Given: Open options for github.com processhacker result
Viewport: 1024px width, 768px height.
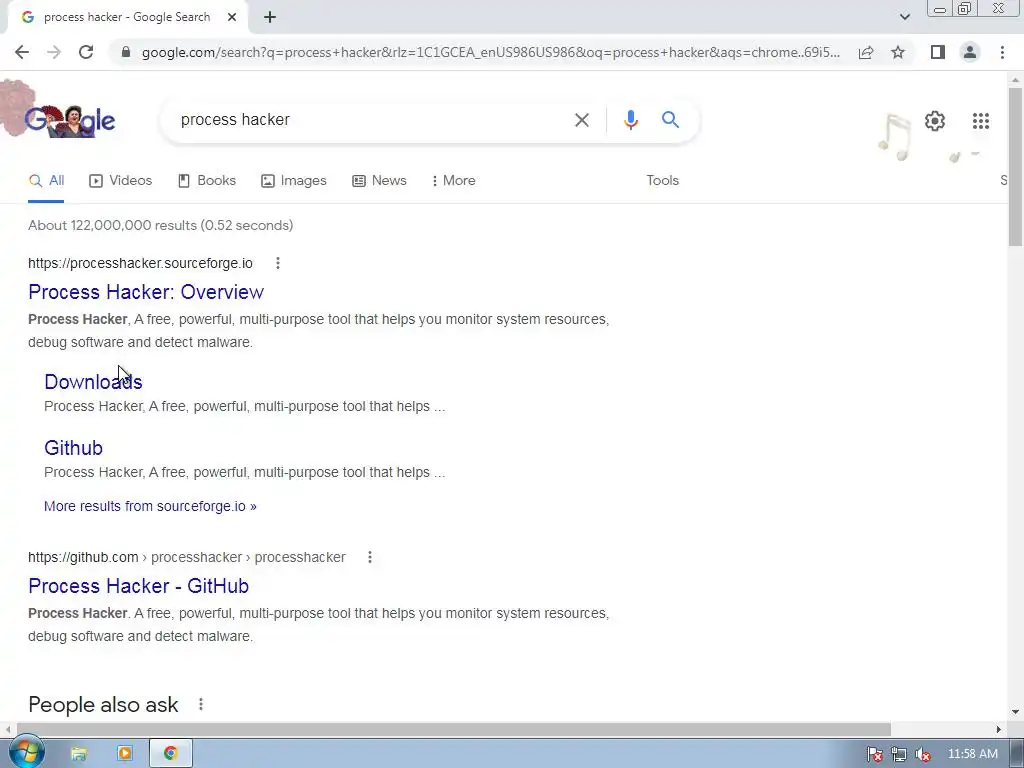Looking at the screenshot, I should click(x=370, y=557).
